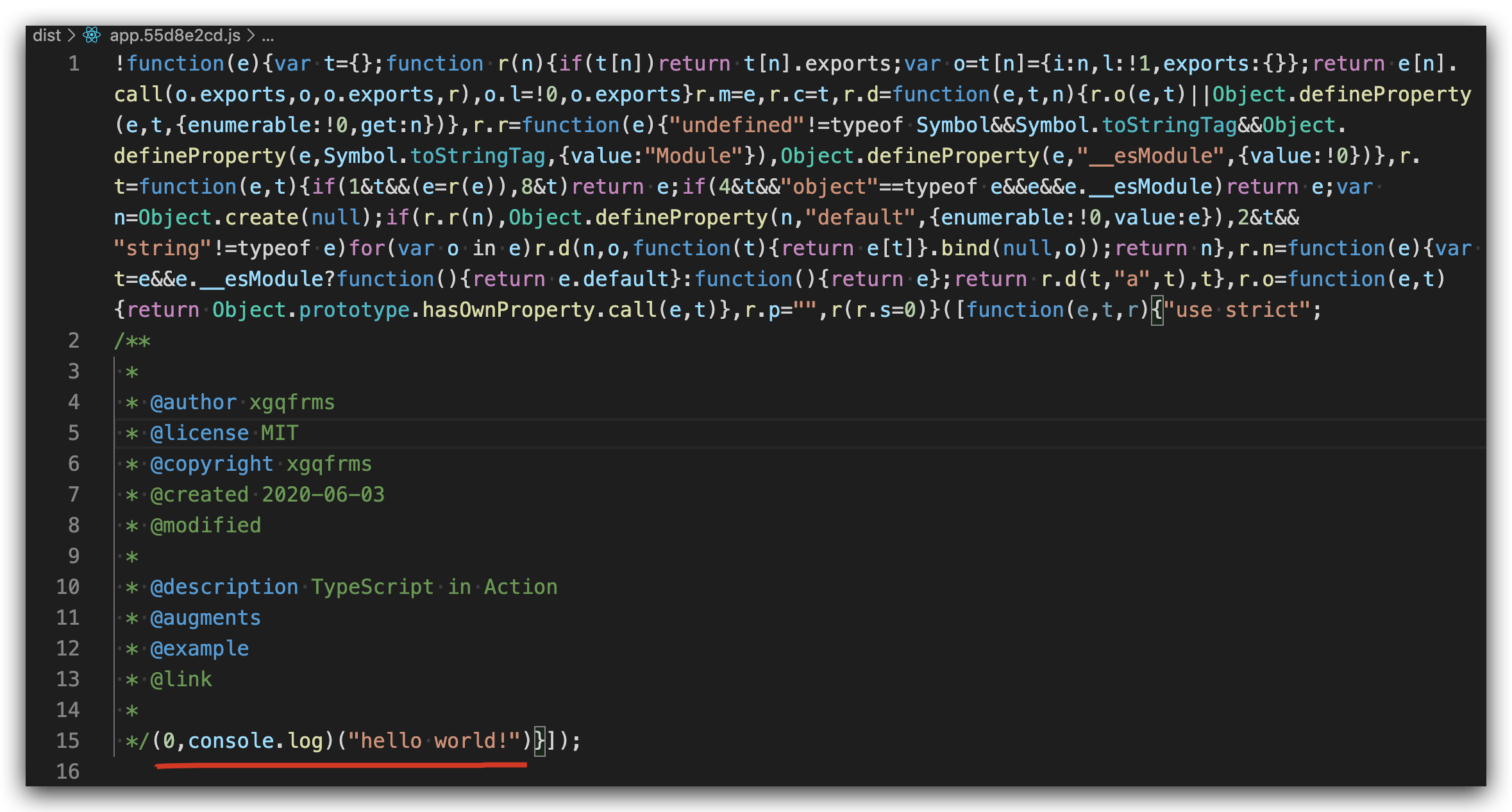The image size is (1512, 812).
Task: Click the highlighted bracket before use strict
Action: (1158, 309)
